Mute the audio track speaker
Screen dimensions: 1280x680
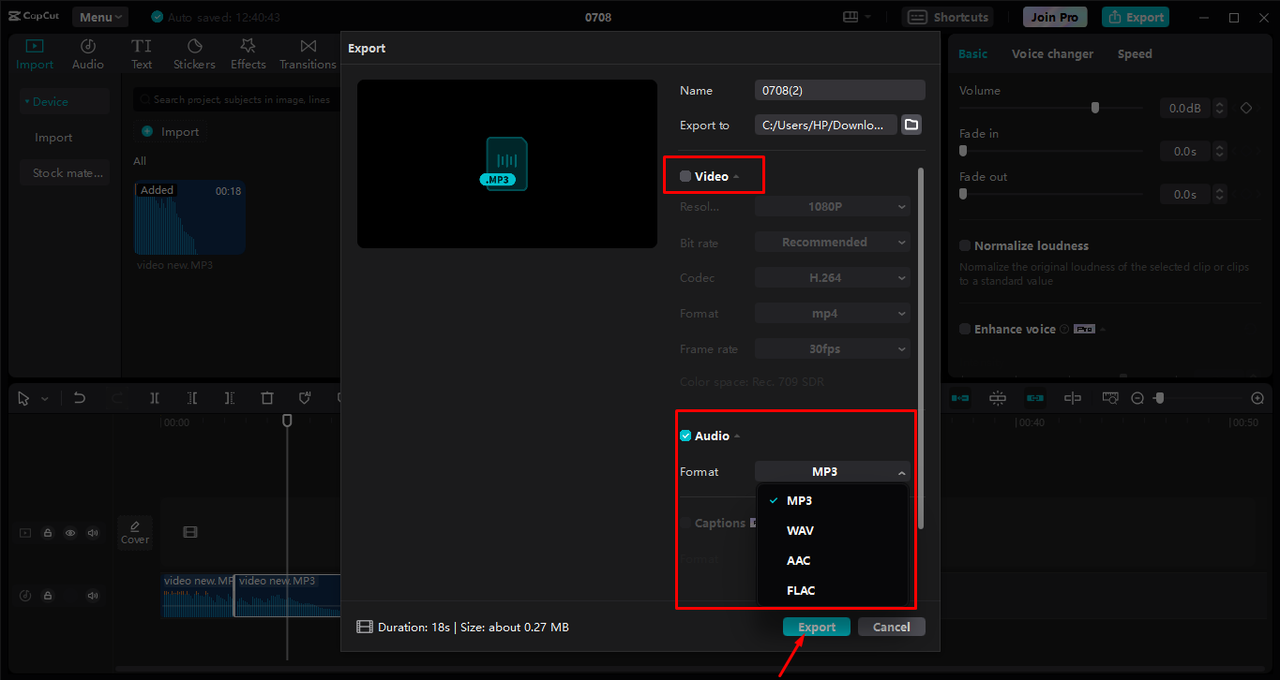(93, 596)
